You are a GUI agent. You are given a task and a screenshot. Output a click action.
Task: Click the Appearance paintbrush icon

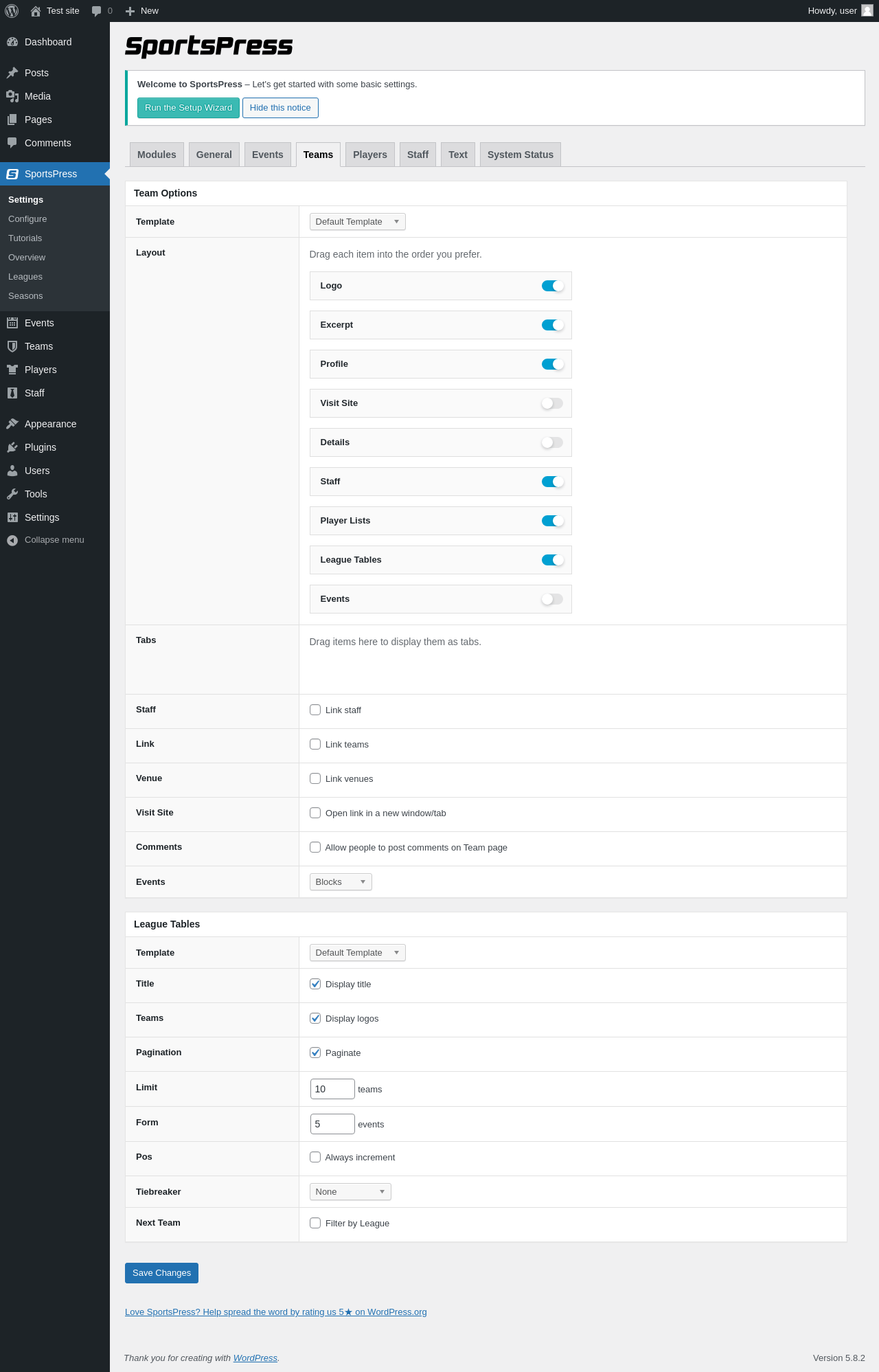click(12, 424)
